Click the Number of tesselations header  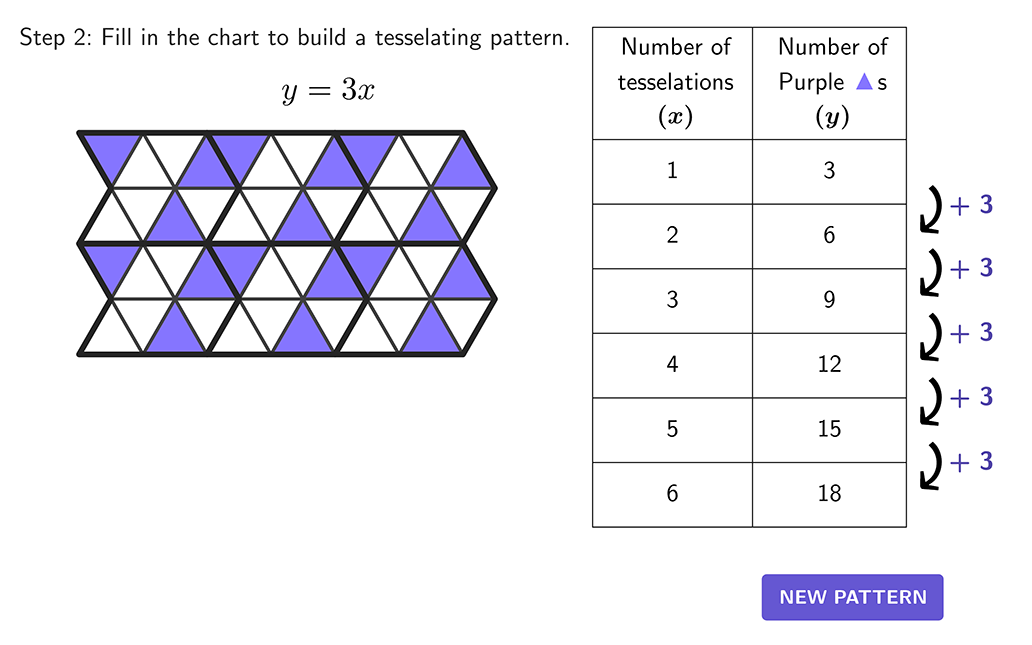click(672, 83)
